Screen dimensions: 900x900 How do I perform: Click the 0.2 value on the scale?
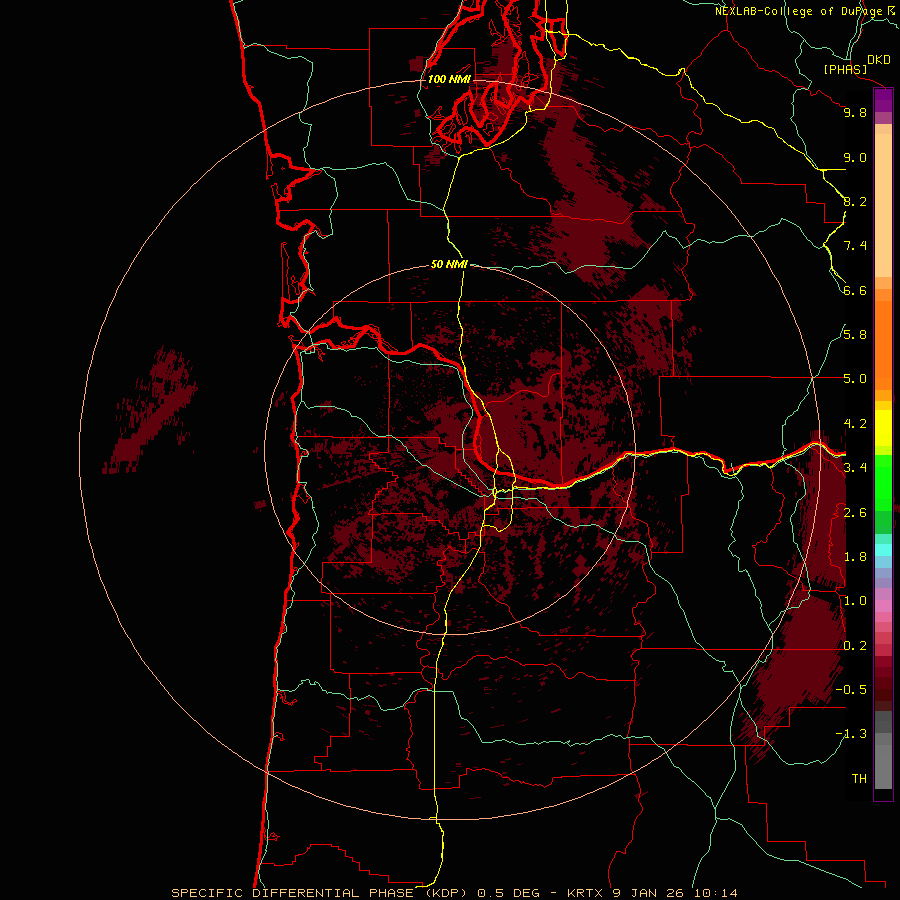855,646
